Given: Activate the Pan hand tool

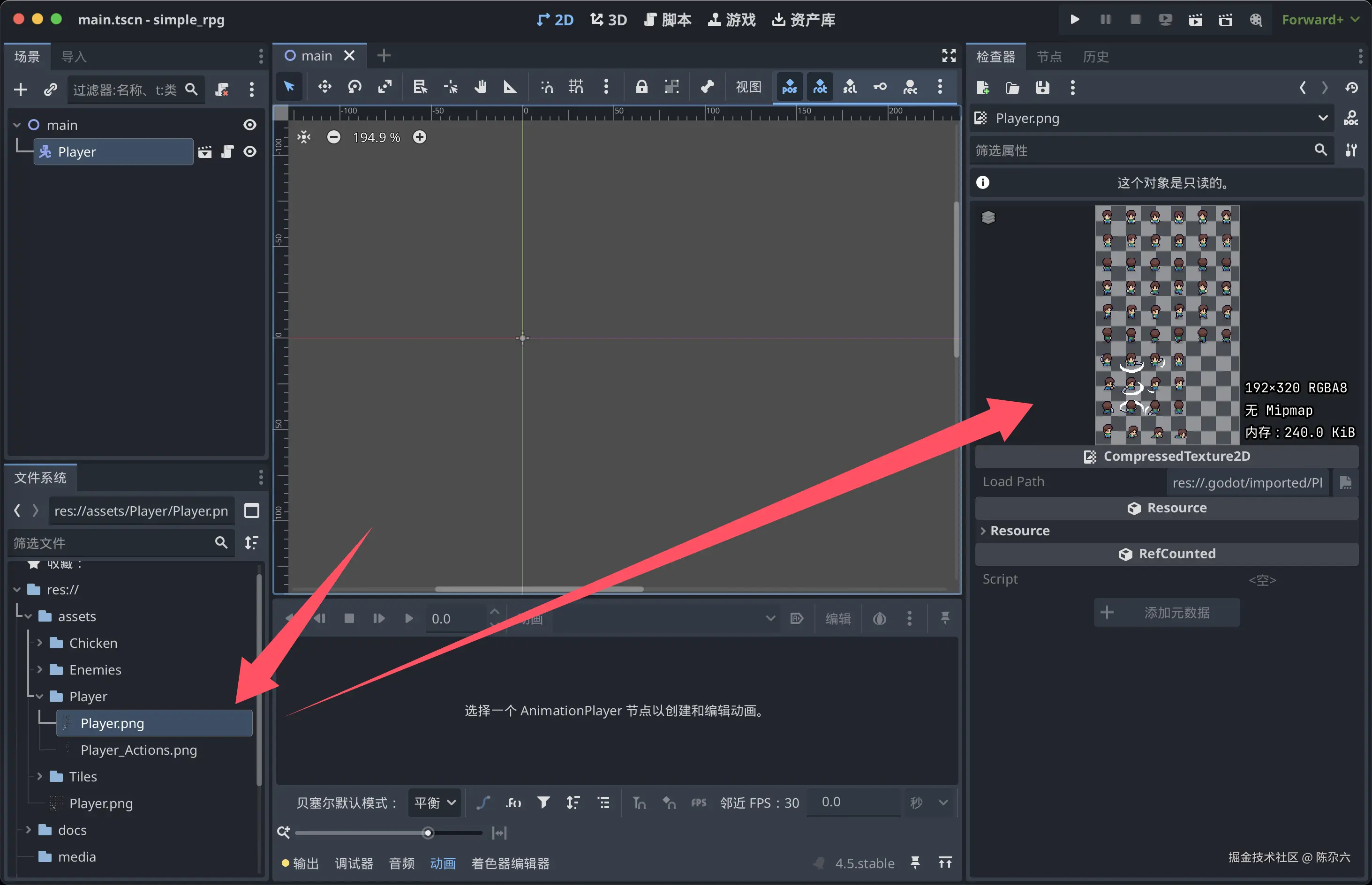Looking at the screenshot, I should (x=481, y=87).
